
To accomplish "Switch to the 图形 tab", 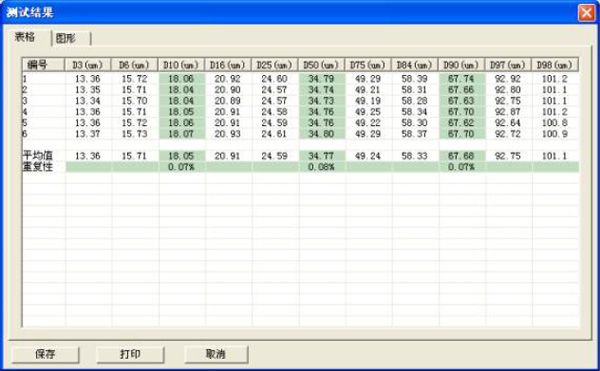I will [71, 38].
